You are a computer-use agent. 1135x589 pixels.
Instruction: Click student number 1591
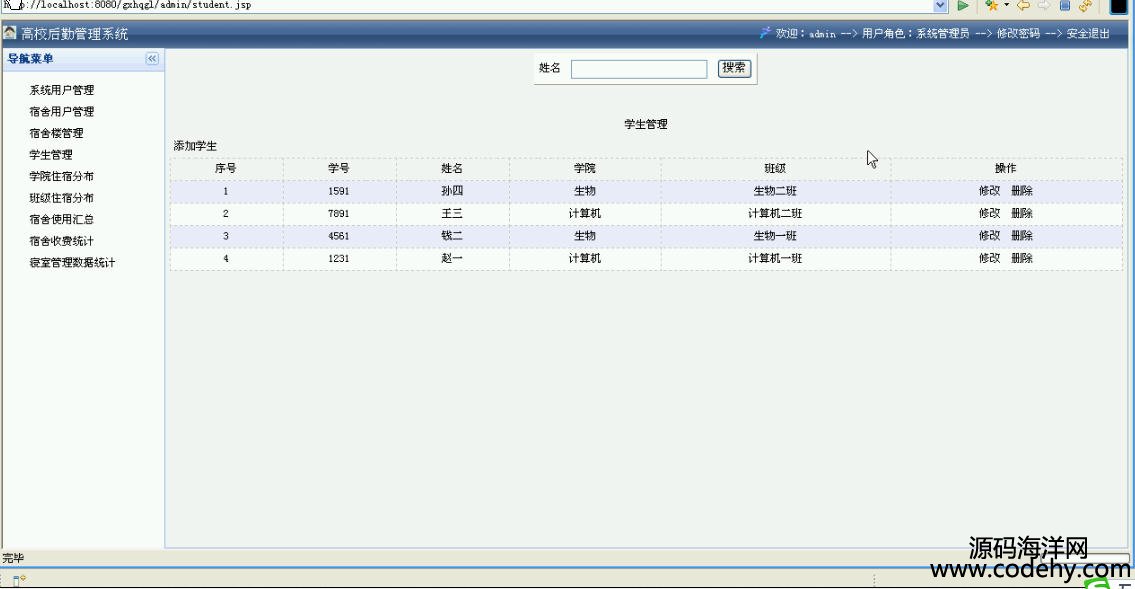339,192
